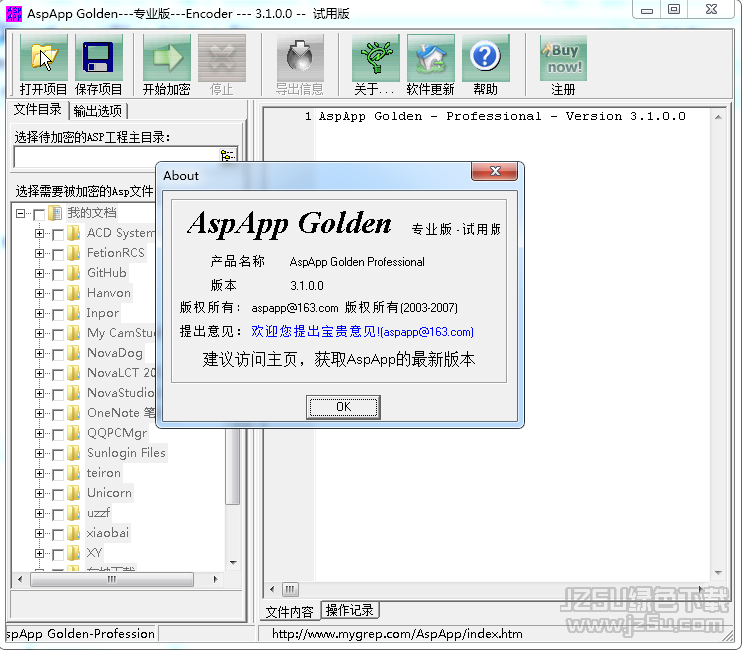This screenshot has height=651, width=742.
Task: Expand the Hanvon tree node
Action: coord(39,293)
